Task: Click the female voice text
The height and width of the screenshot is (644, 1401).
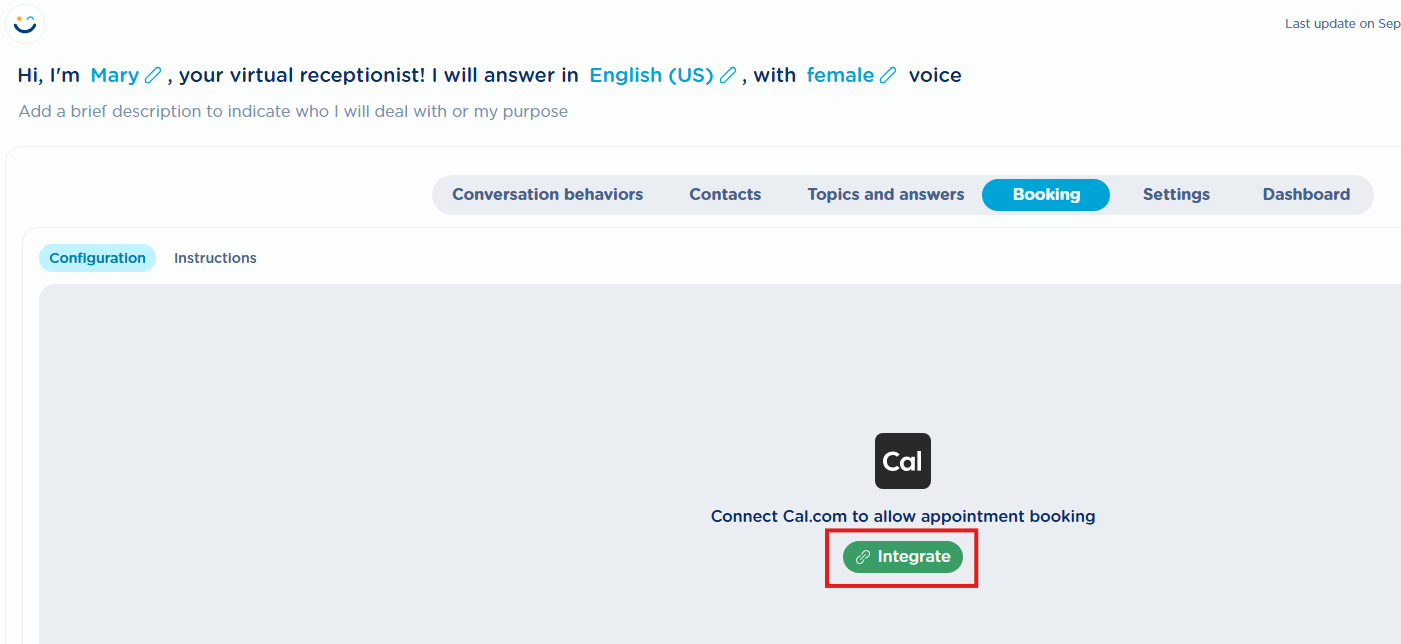Action: 840,75
